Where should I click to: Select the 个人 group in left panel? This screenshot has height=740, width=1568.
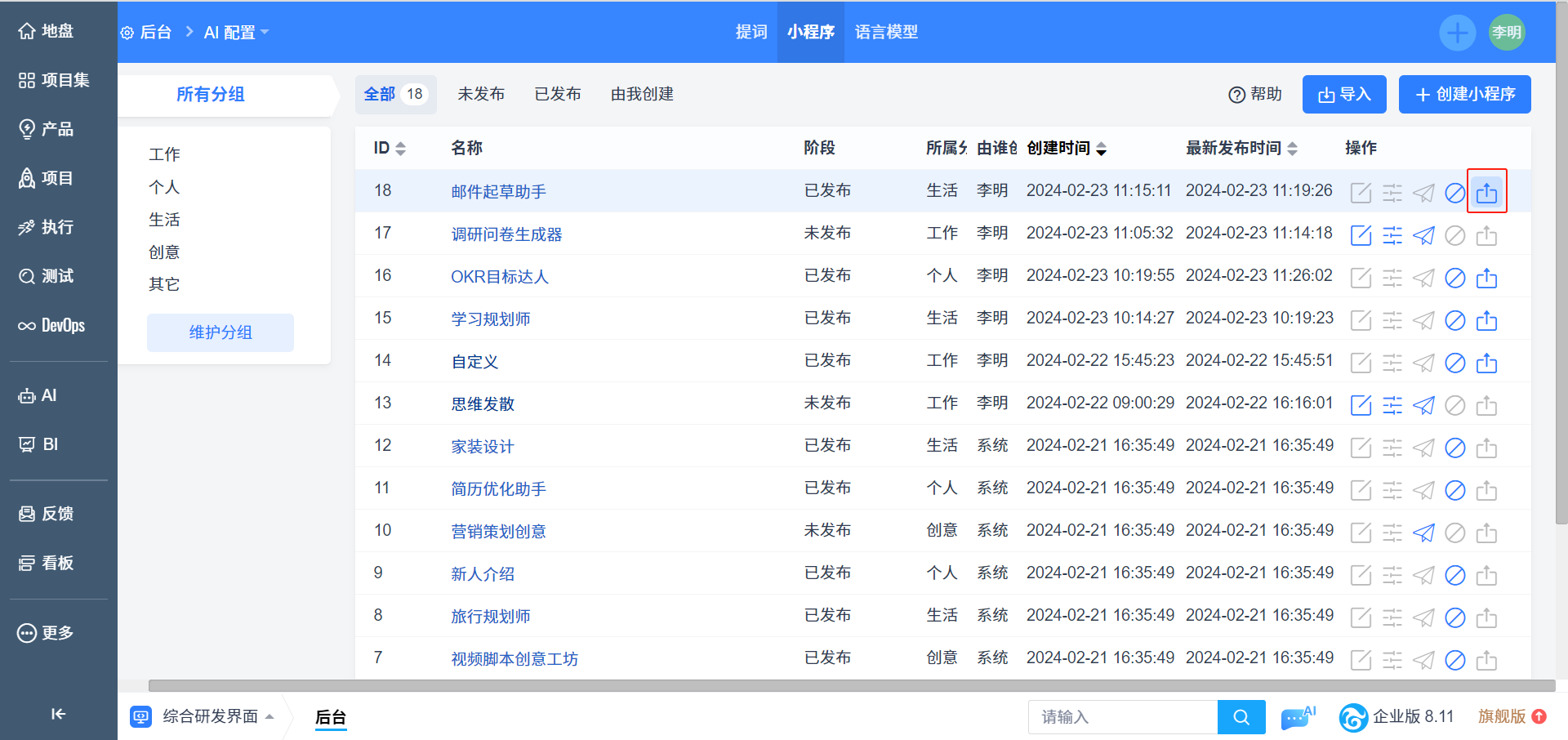164,187
